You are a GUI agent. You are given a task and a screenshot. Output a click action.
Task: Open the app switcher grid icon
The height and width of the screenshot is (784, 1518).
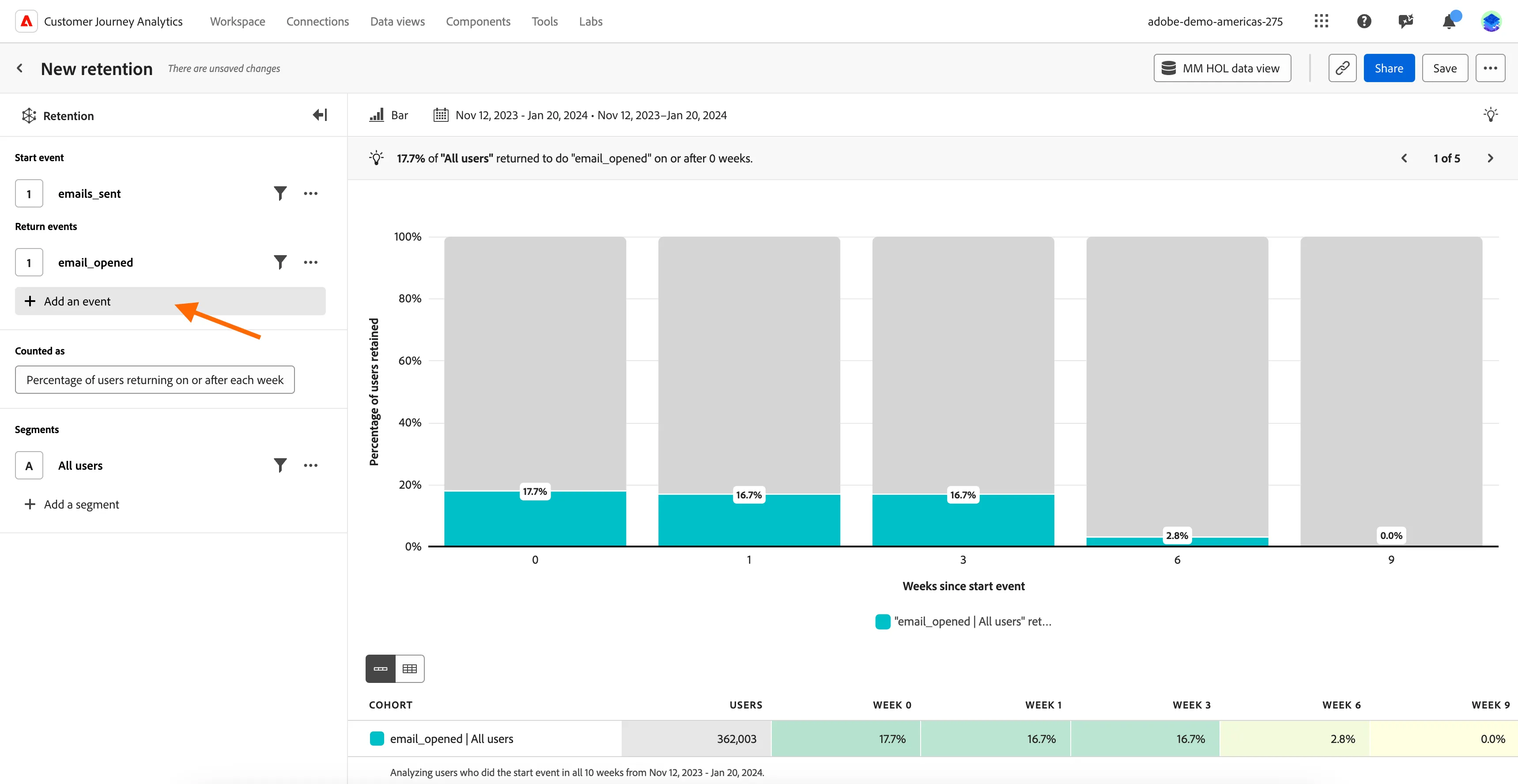tap(1321, 21)
